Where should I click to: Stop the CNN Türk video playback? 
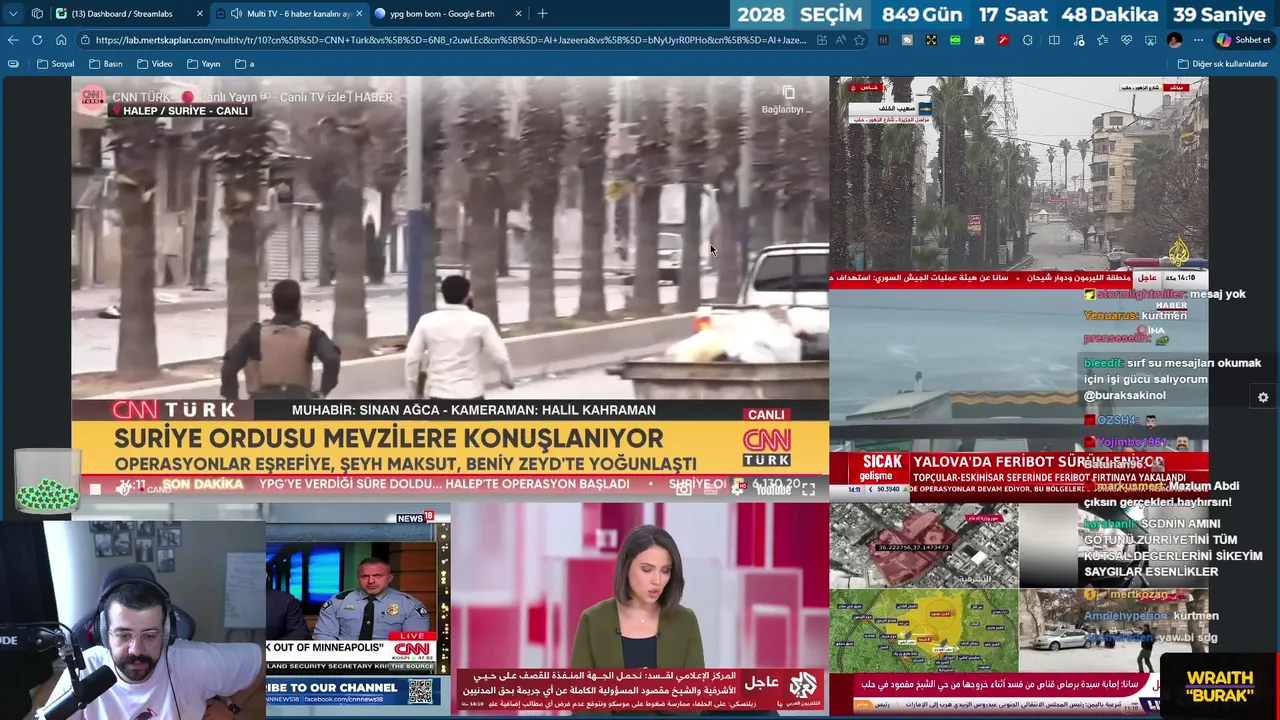(x=95, y=488)
